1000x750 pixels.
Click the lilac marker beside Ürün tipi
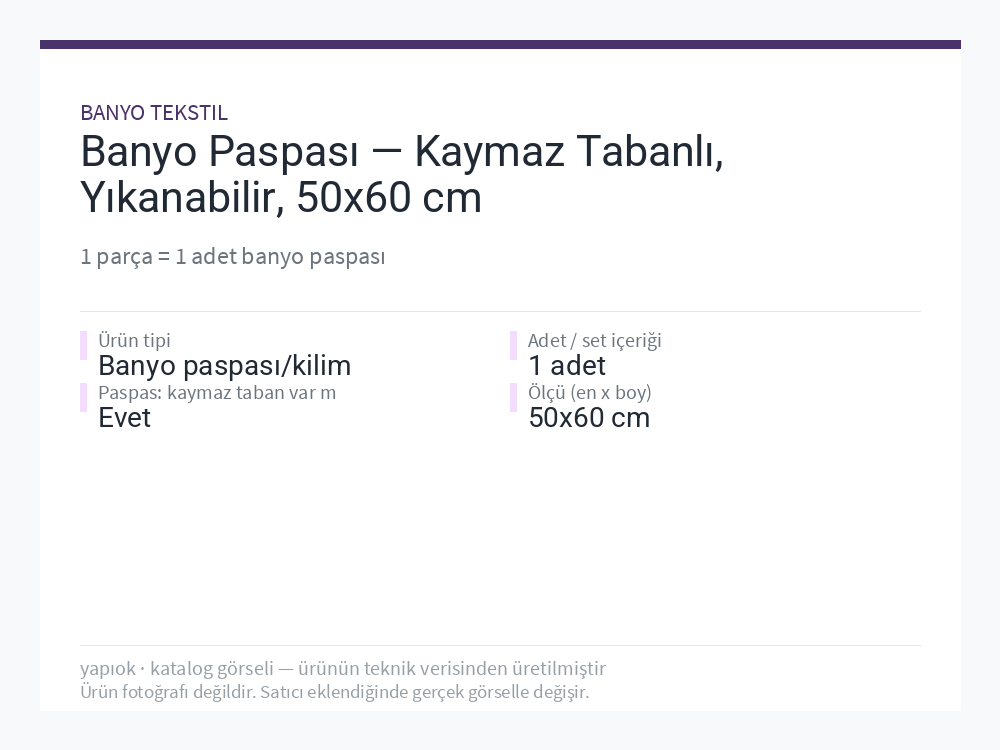(x=84, y=345)
